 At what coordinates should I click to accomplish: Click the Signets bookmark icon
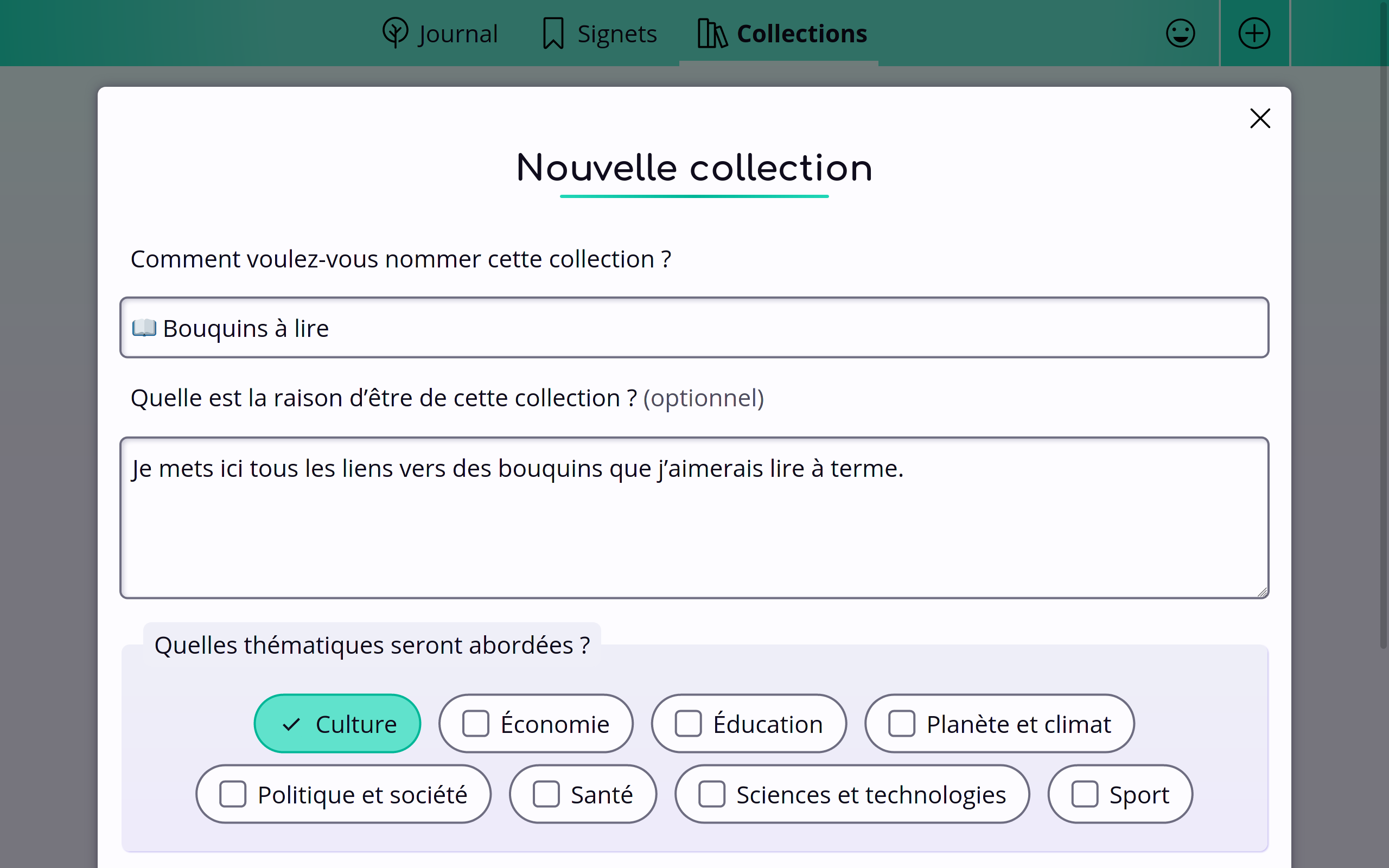click(552, 33)
